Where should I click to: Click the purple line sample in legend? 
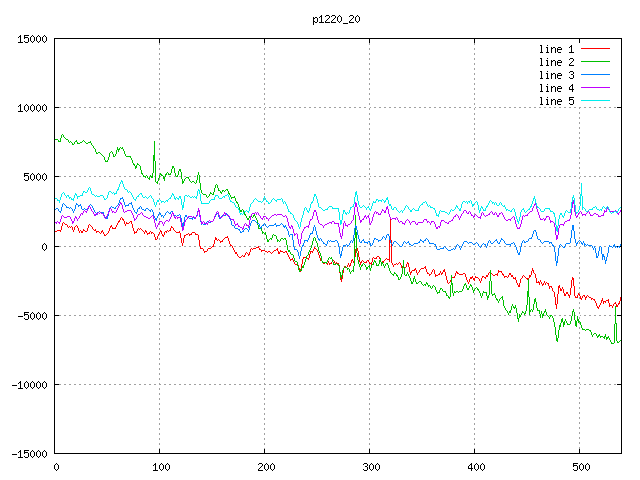595,88
